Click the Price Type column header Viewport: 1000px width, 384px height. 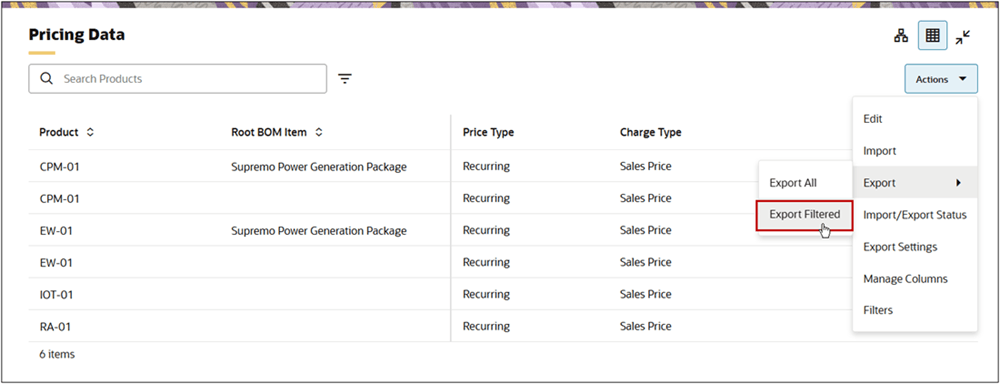click(x=488, y=133)
